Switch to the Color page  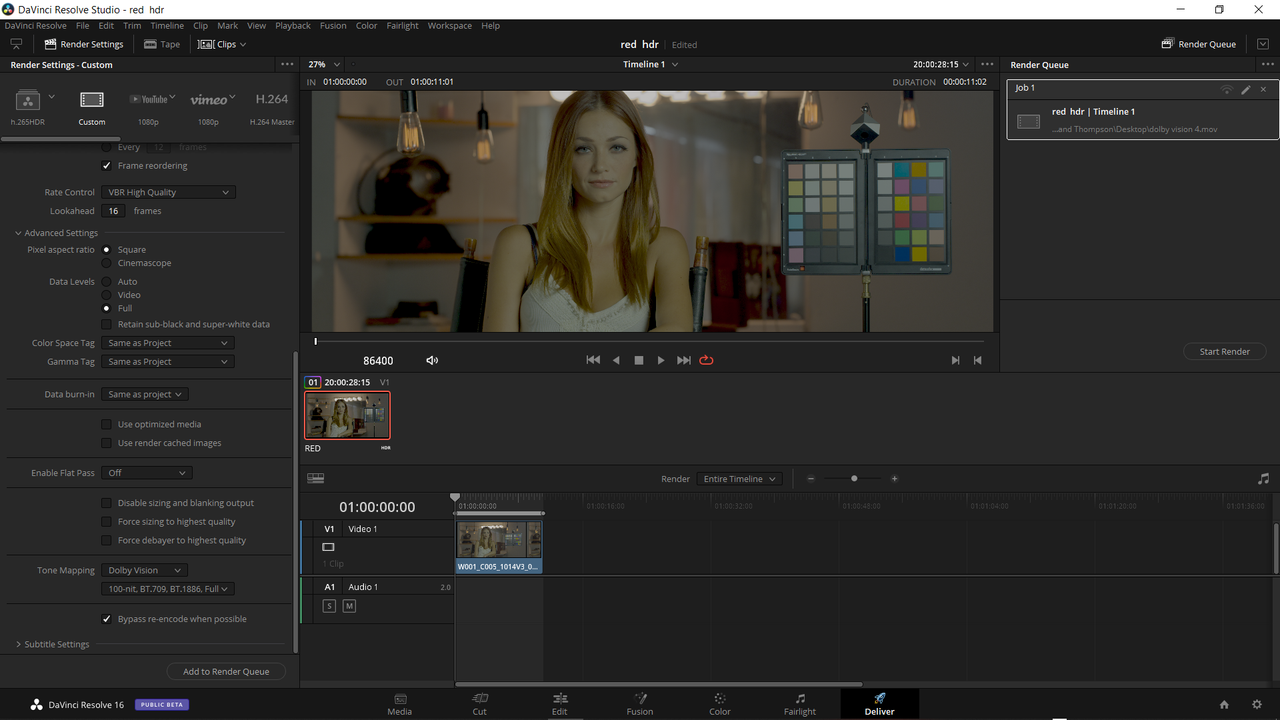720,704
